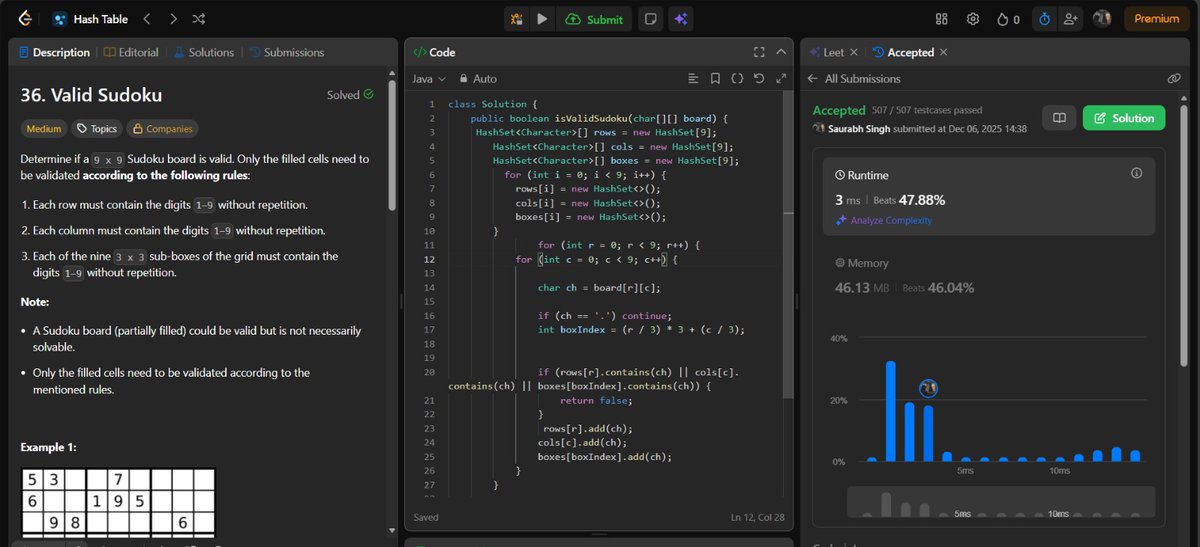Screen dimensions: 1200x547
Task: Click avatar marker on runtime chart
Action: (x=928, y=388)
